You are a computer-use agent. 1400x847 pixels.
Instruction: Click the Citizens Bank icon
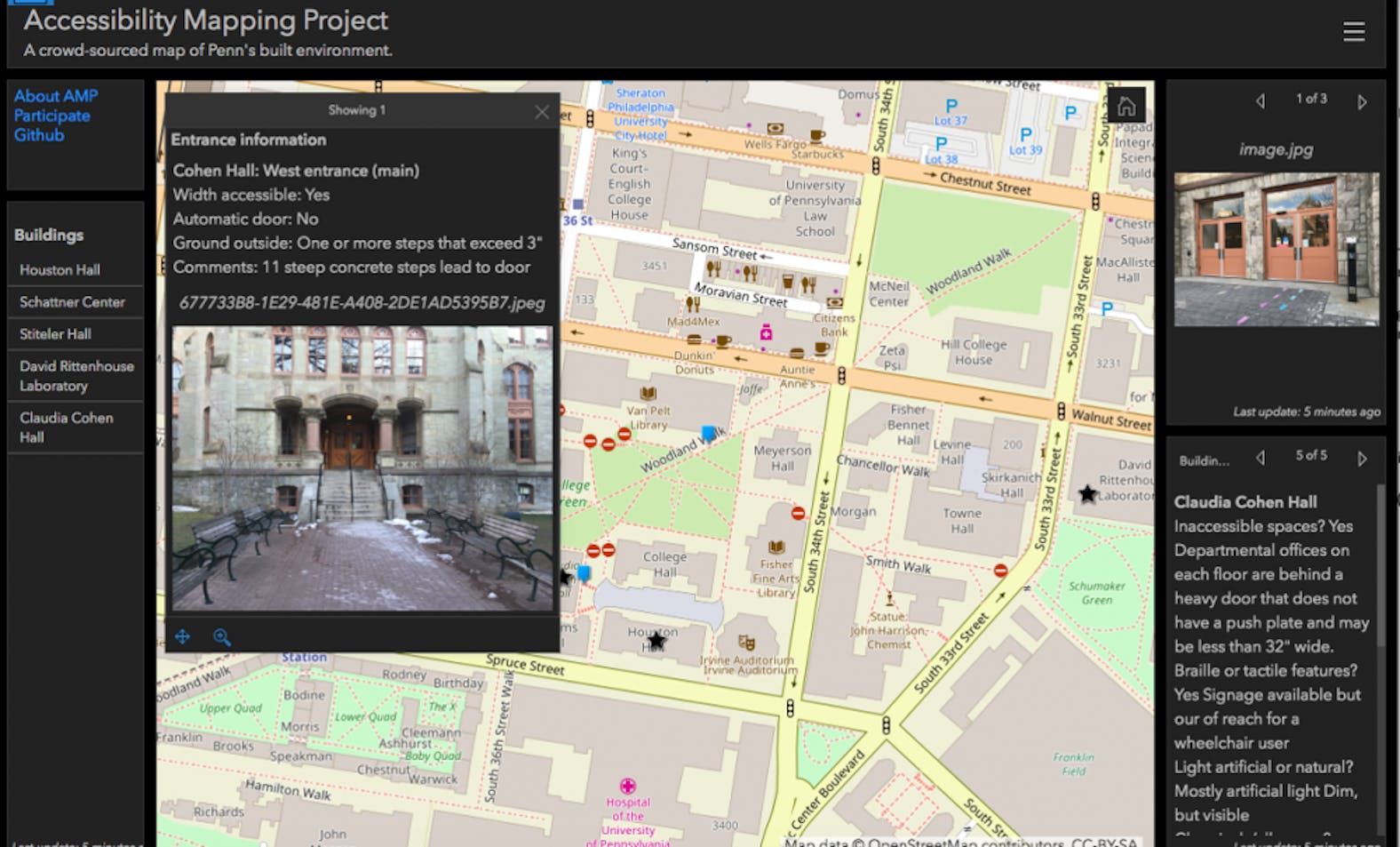[833, 303]
